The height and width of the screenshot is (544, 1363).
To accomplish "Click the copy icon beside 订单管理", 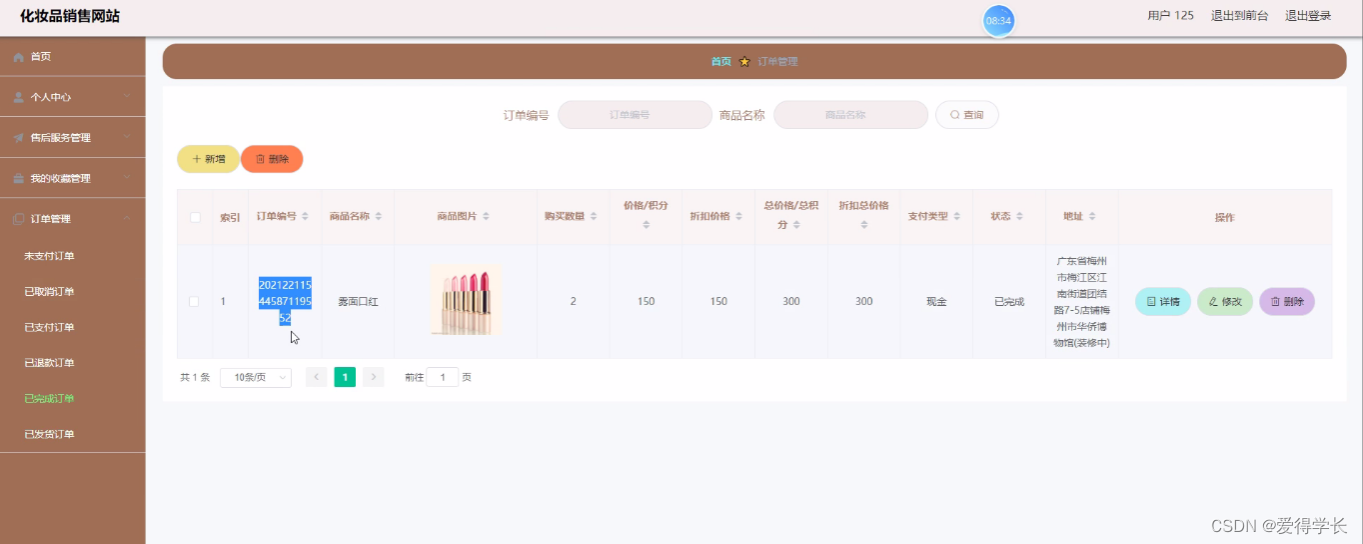I will 18,219.
